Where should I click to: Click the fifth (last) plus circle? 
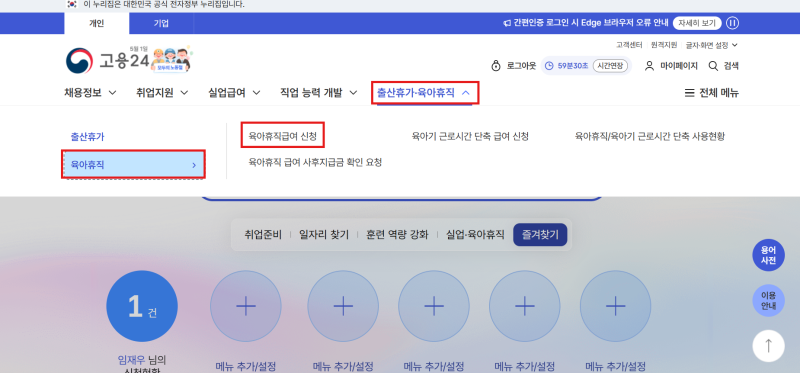tap(615, 306)
